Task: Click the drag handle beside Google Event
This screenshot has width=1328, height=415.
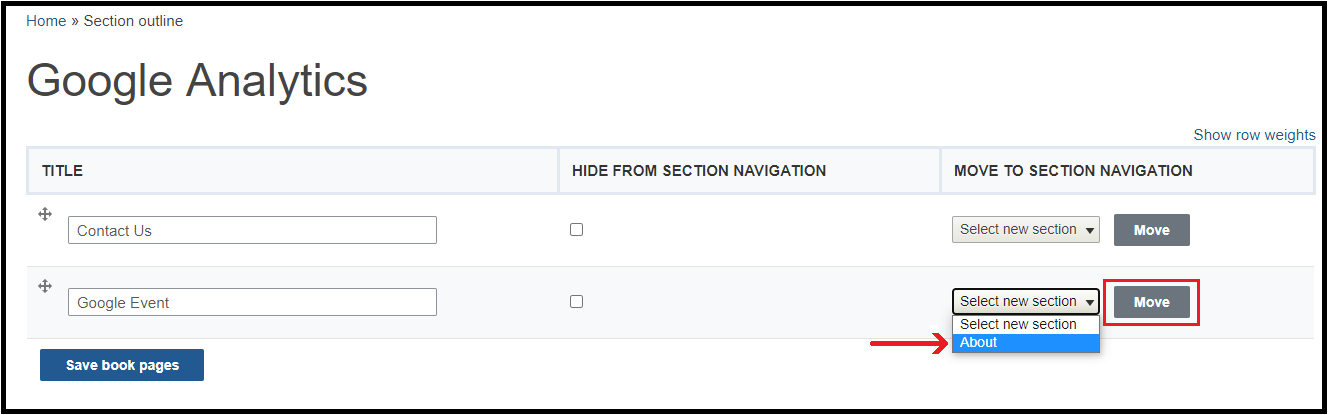Action: (x=45, y=286)
